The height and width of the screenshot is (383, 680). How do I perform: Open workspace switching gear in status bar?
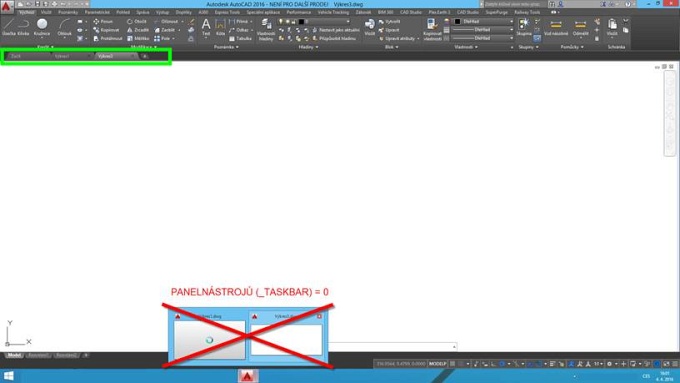click(x=609, y=364)
